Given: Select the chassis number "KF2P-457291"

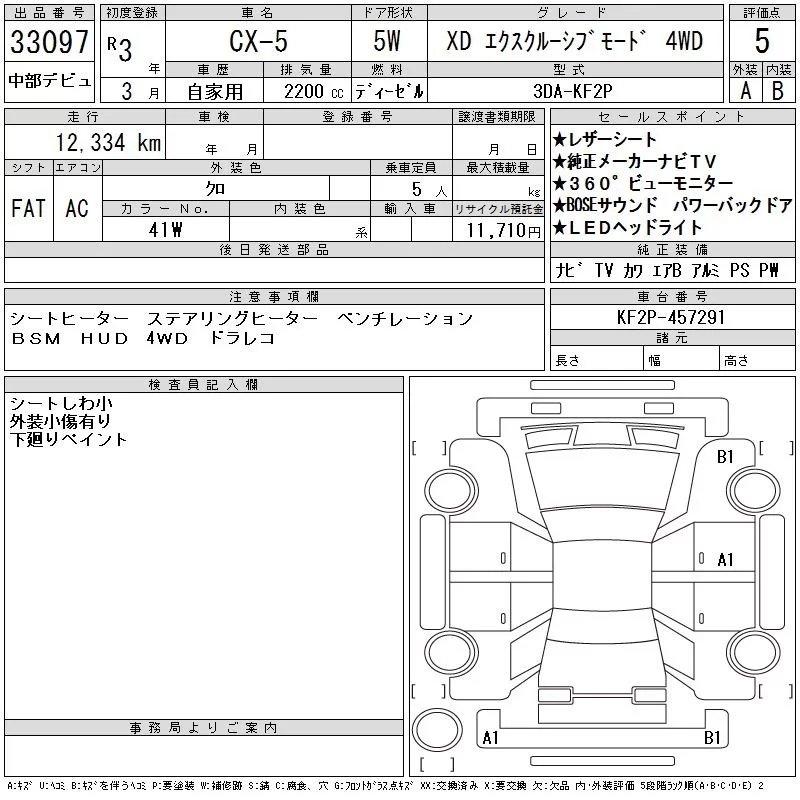Looking at the screenshot, I should pos(671,318).
